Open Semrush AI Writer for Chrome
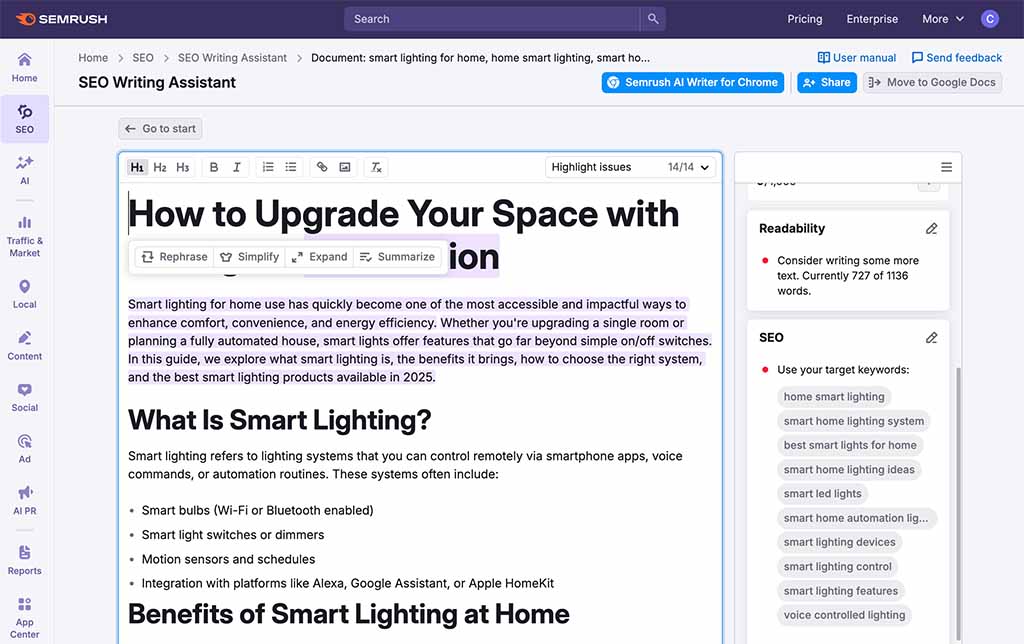 coord(692,82)
